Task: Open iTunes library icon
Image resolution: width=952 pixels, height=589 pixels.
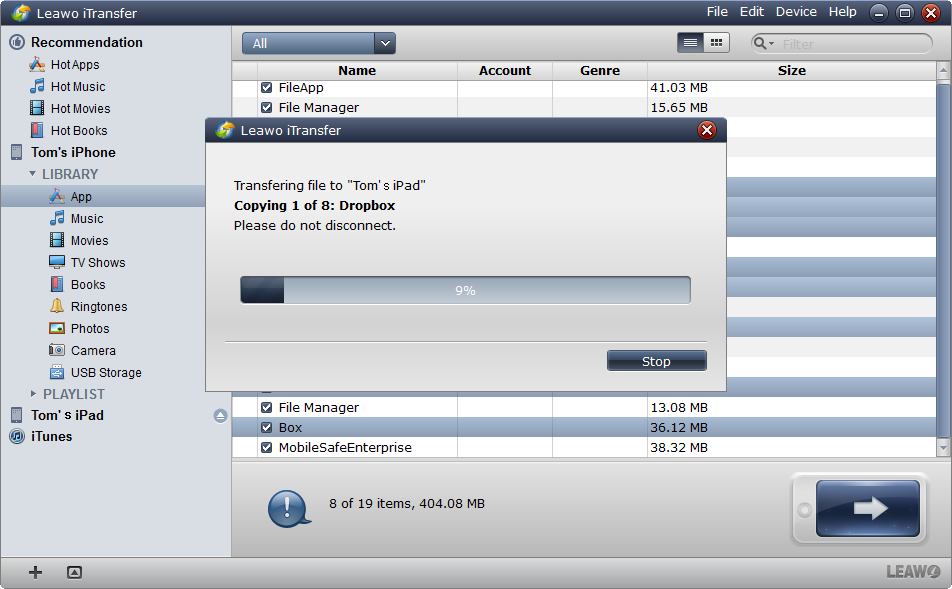Action: point(17,436)
